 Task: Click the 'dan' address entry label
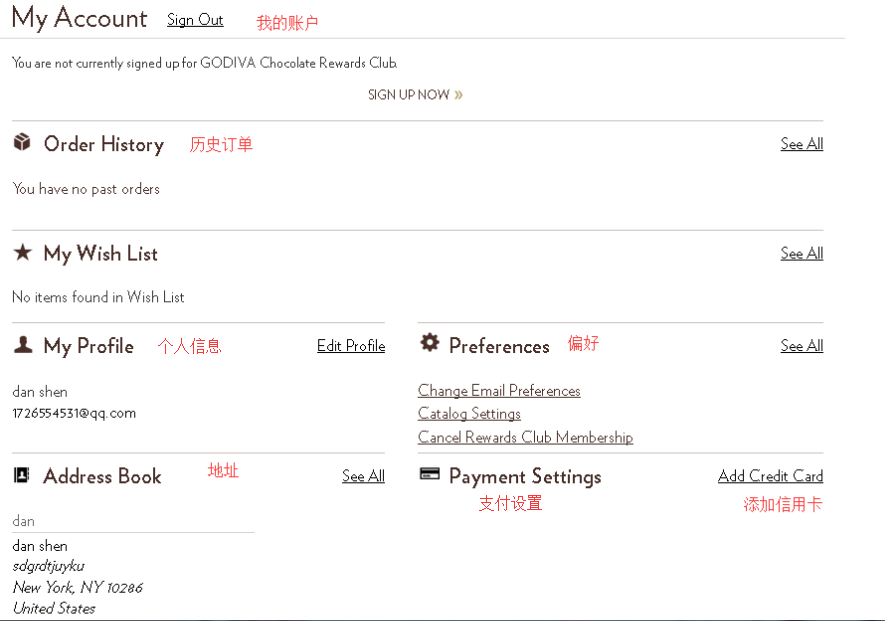[x=24, y=521]
